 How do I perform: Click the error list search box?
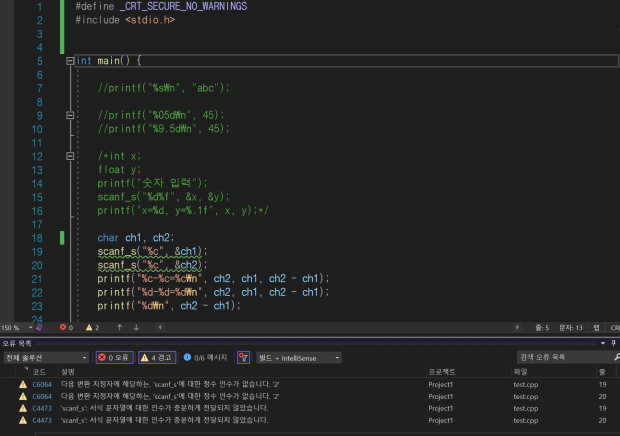[560, 357]
